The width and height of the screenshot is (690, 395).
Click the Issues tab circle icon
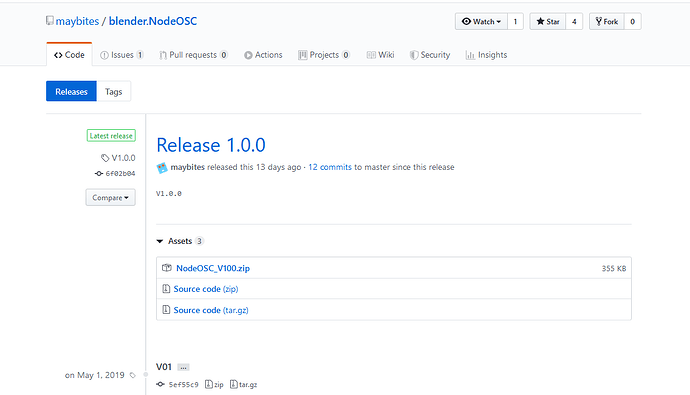click(x=104, y=55)
